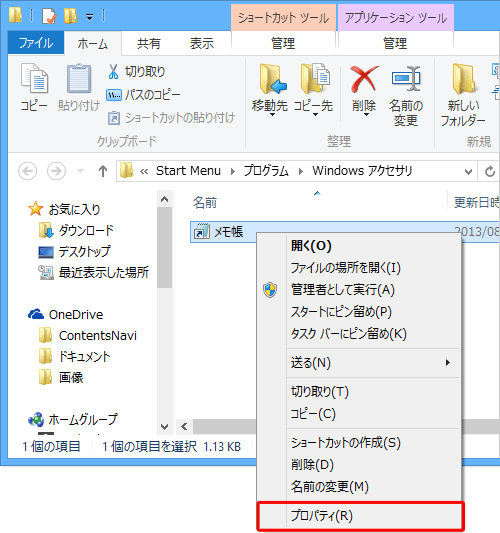Click Paste shortcut (ショートカットの貼り付け)
The height and width of the screenshot is (533, 500).
click(x=171, y=118)
